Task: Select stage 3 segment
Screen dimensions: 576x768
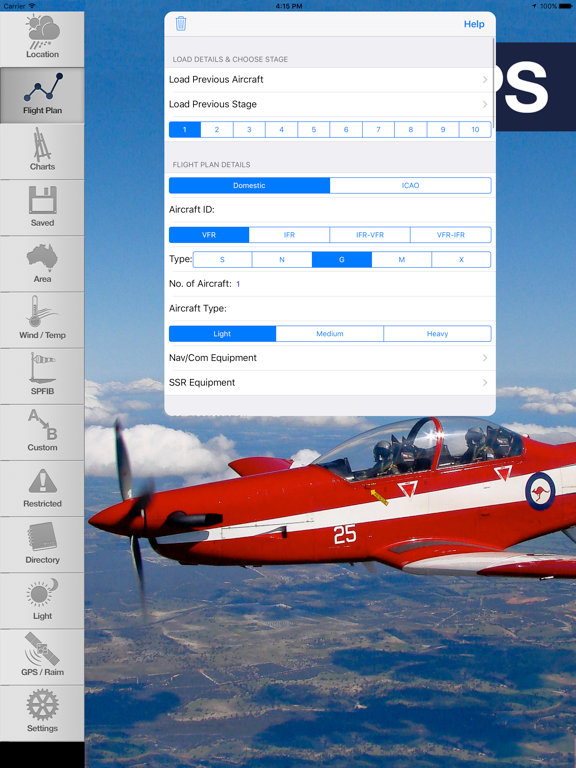Action: 249,130
